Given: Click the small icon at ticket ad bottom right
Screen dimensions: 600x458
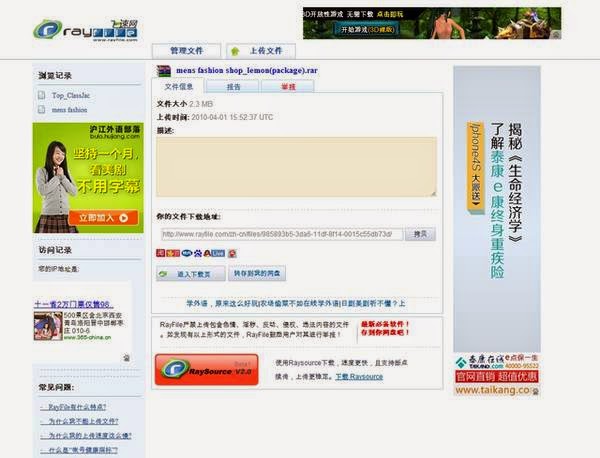Looking at the screenshot, I should (x=126, y=358).
